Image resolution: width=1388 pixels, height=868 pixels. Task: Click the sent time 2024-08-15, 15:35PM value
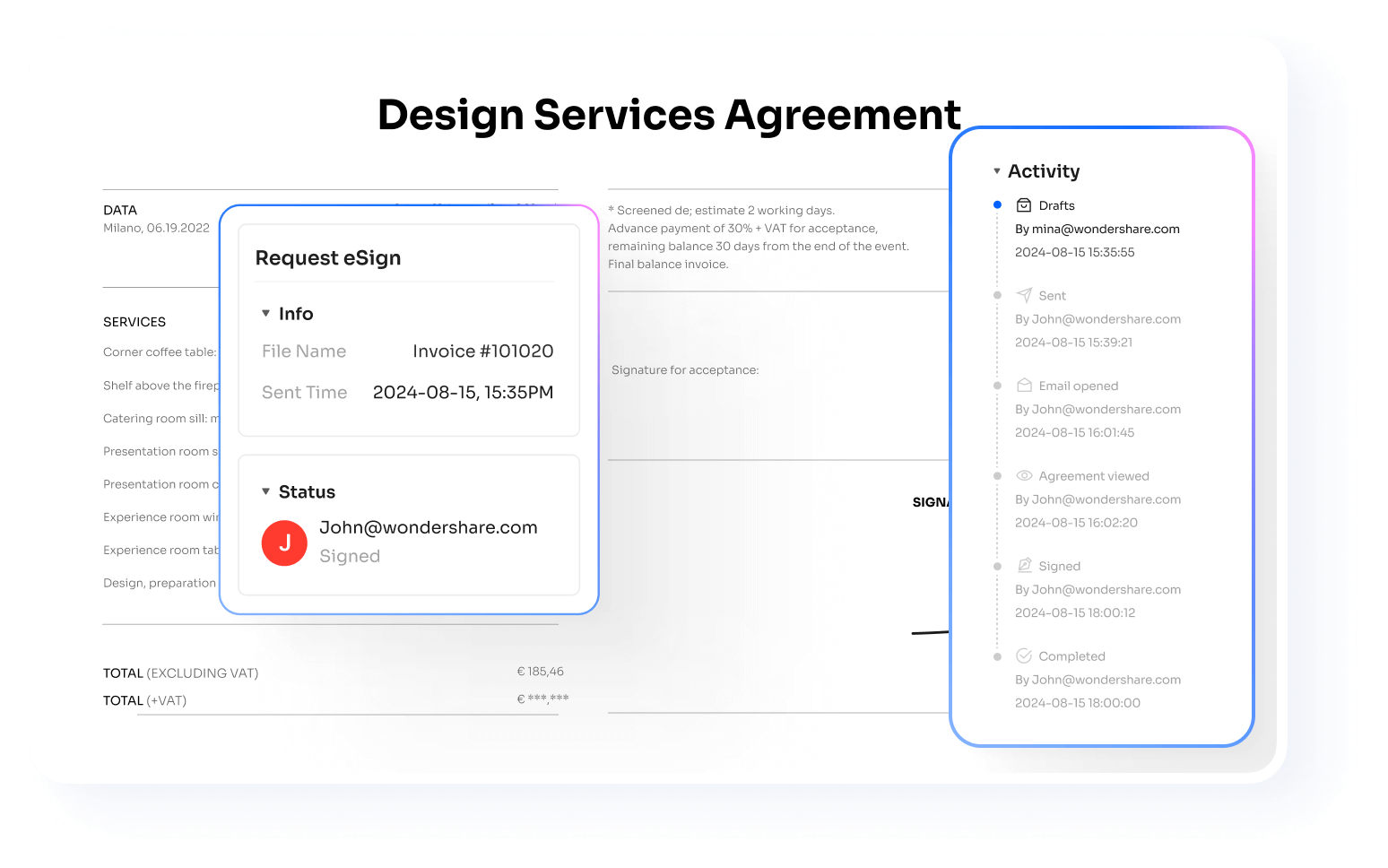[x=464, y=393]
